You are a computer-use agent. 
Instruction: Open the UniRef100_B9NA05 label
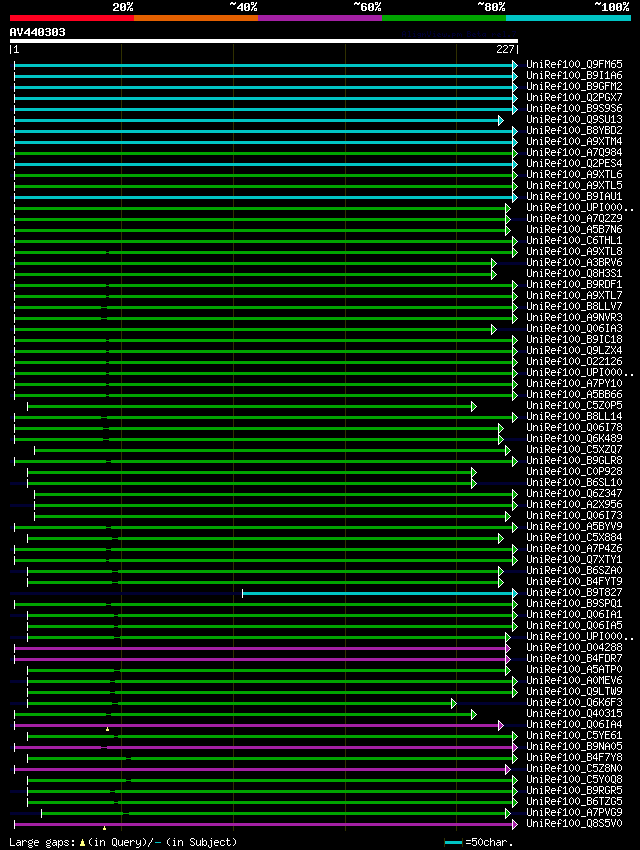pyautogui.click(x=574, y=746)
